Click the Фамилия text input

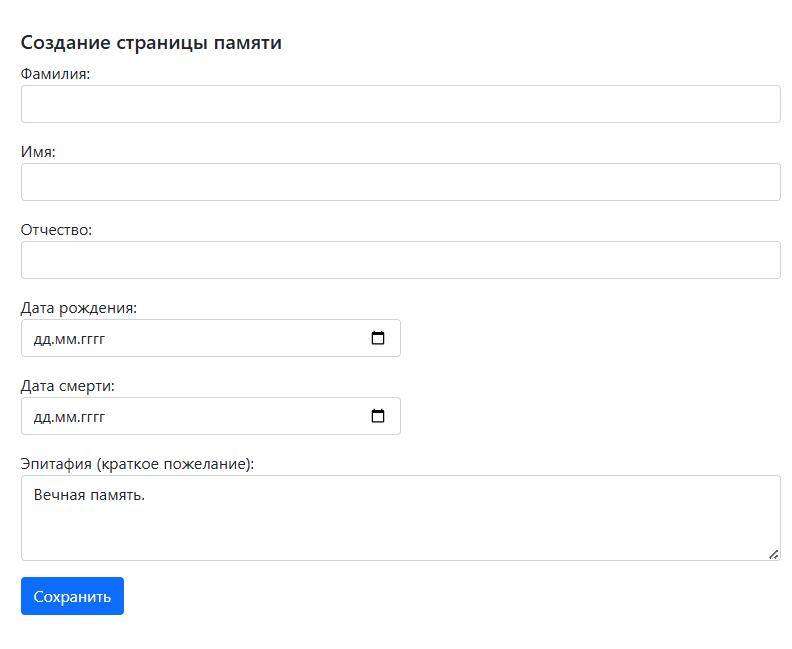(400, 104)
